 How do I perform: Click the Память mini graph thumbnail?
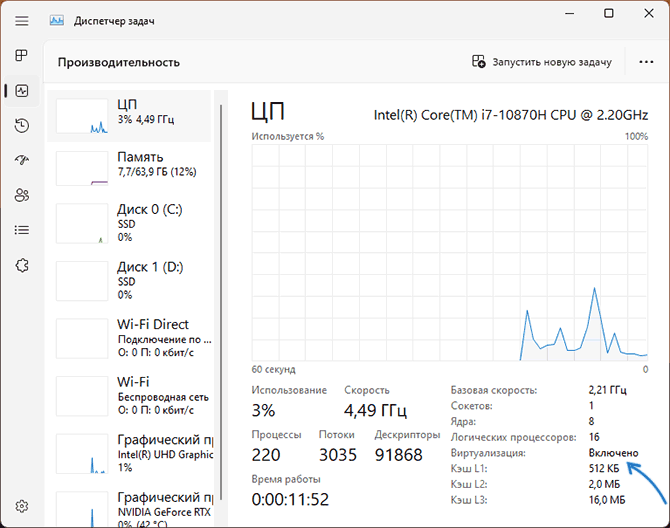pyautogui.click(x=82, y=168)
